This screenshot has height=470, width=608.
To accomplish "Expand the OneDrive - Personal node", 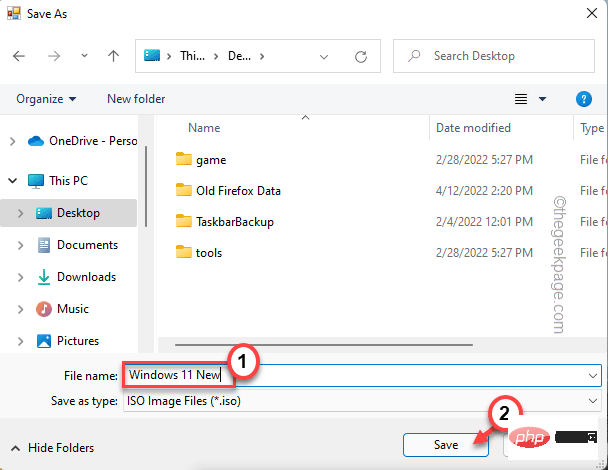I will tap(12, 141).
